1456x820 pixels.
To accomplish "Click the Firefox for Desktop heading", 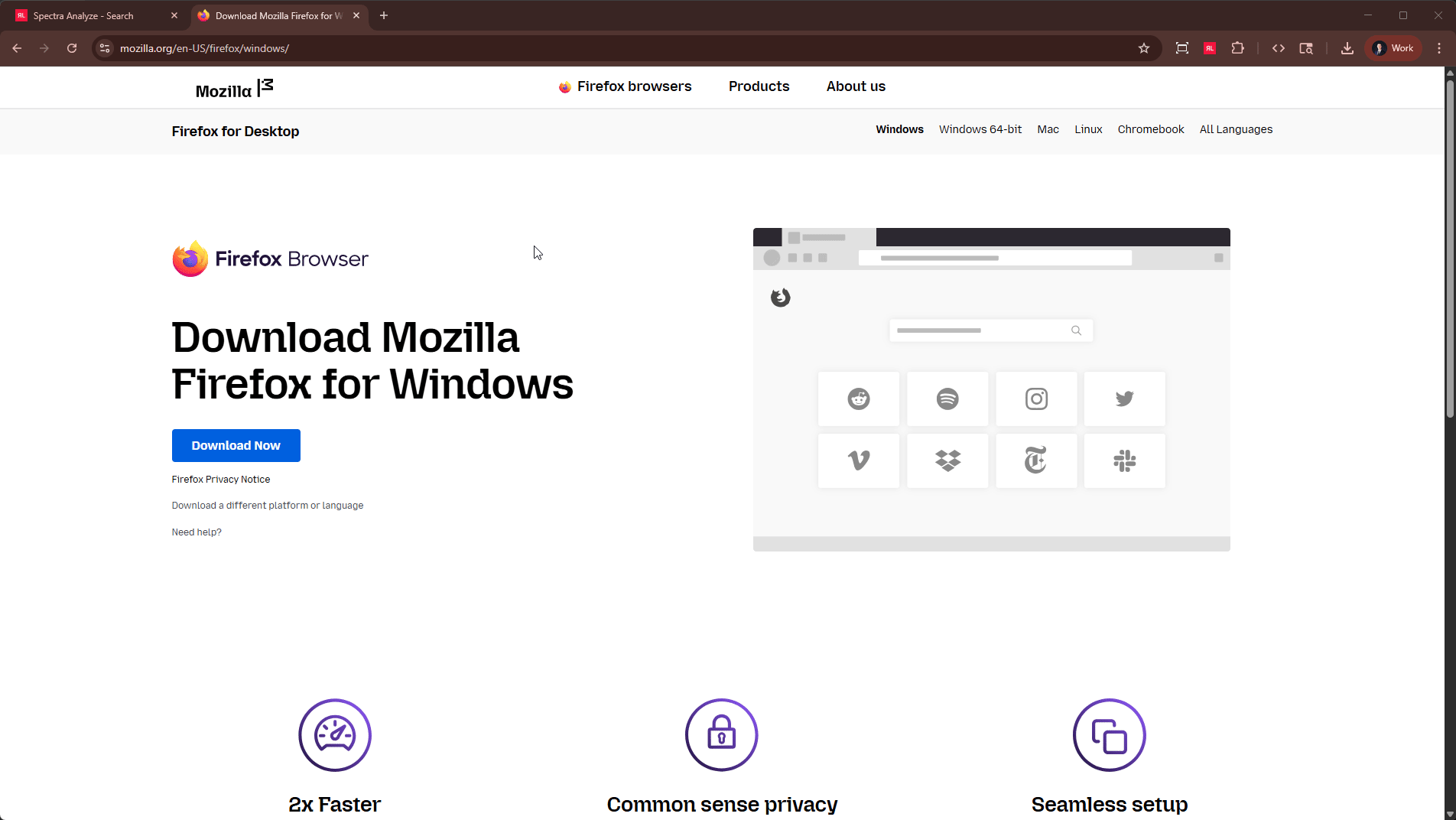I will (236, 132).
